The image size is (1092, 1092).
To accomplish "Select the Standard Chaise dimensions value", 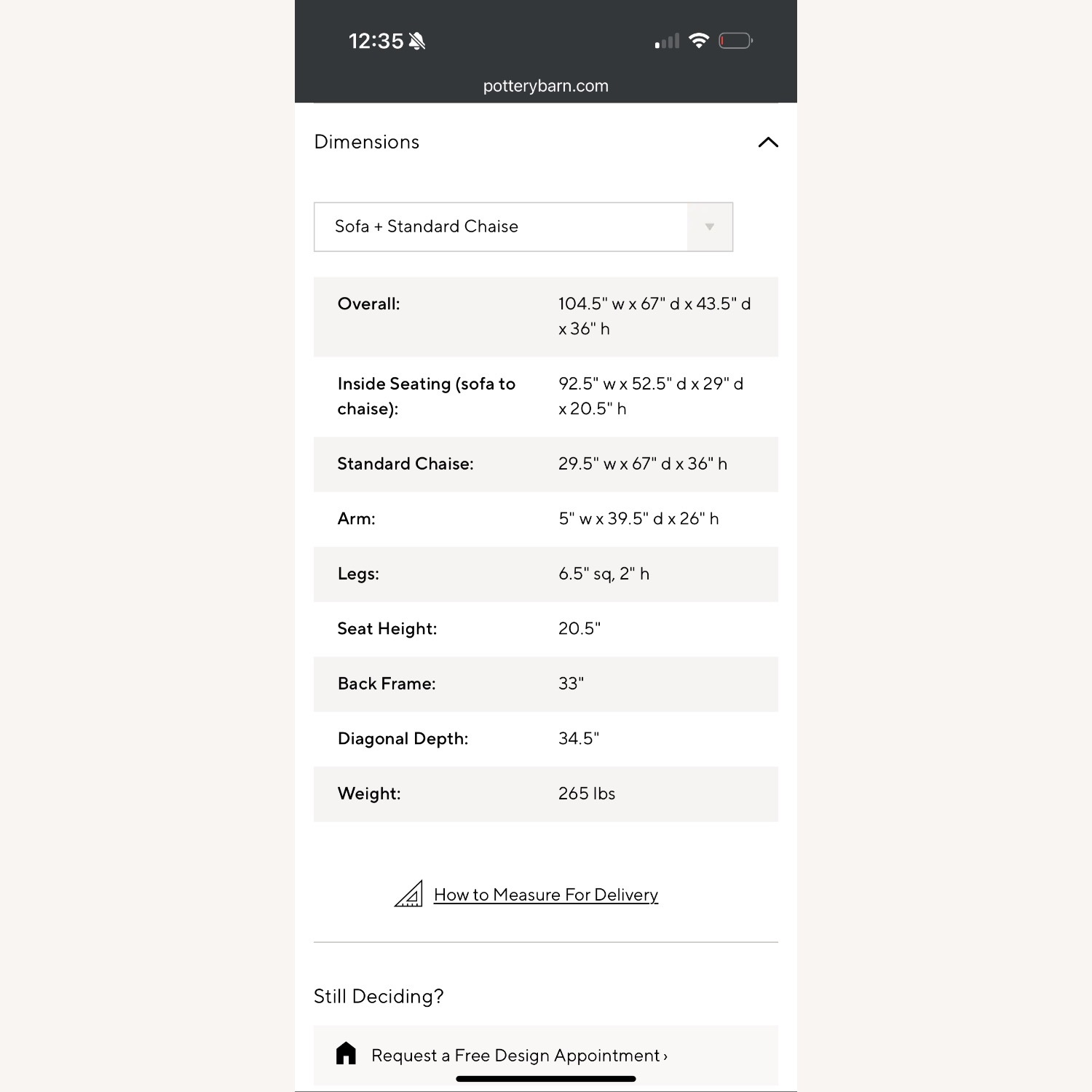I will coord(643,464).
